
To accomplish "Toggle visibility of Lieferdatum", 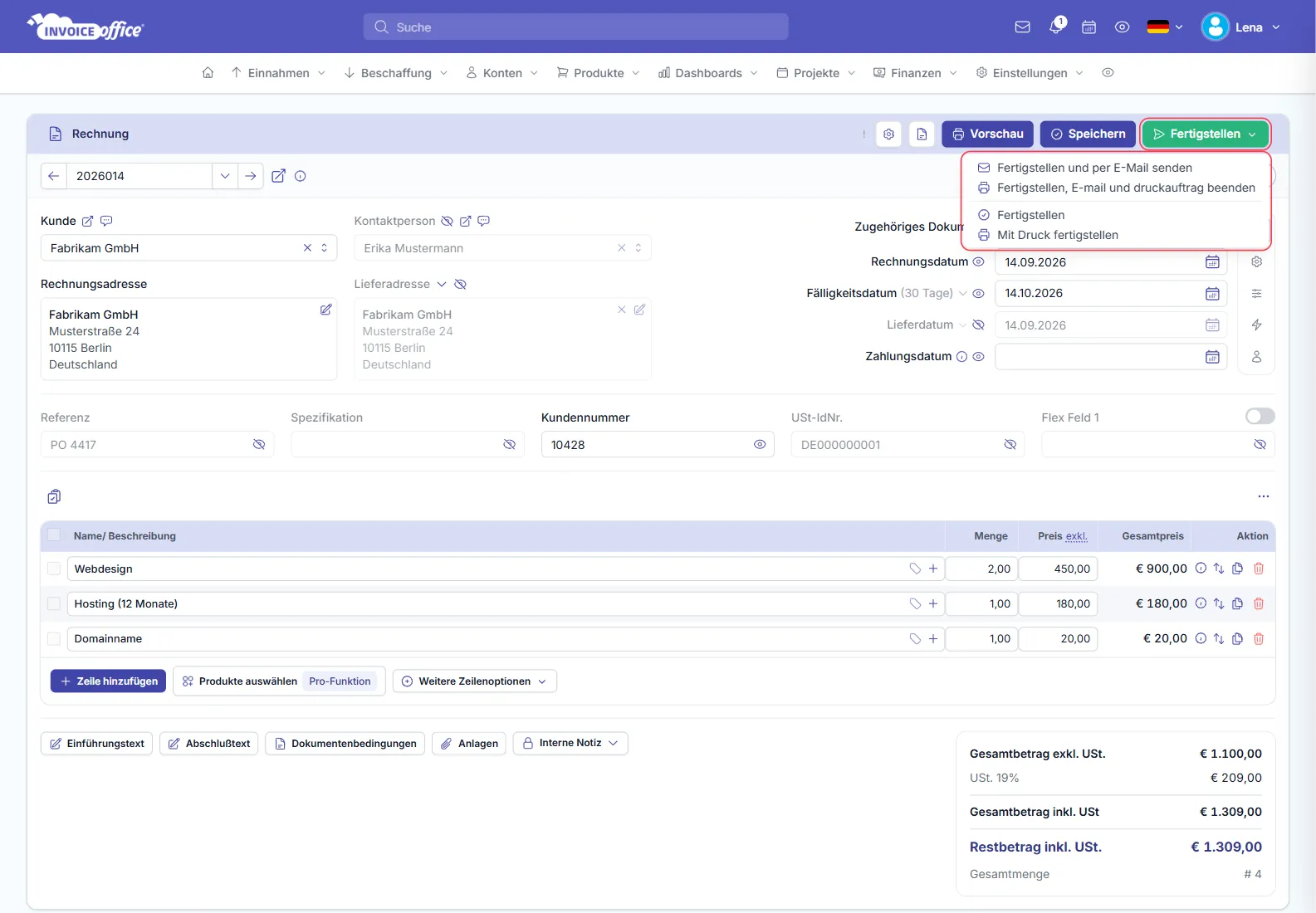I will 978,325.
